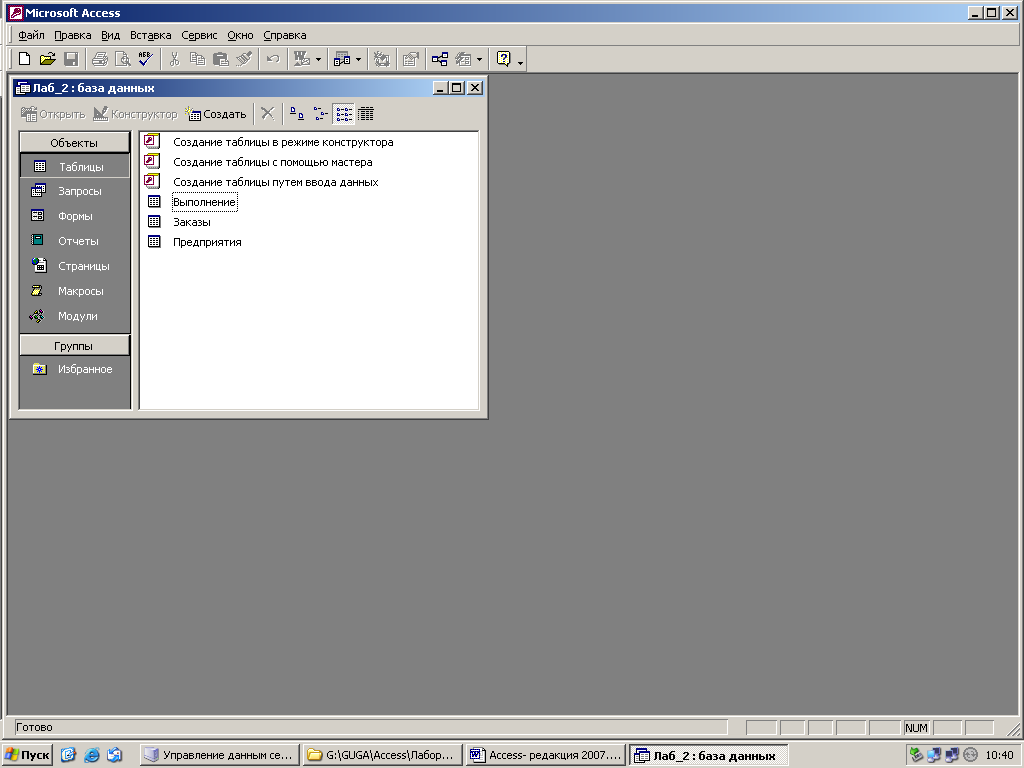Click the Конструктор button

[135, 114]
